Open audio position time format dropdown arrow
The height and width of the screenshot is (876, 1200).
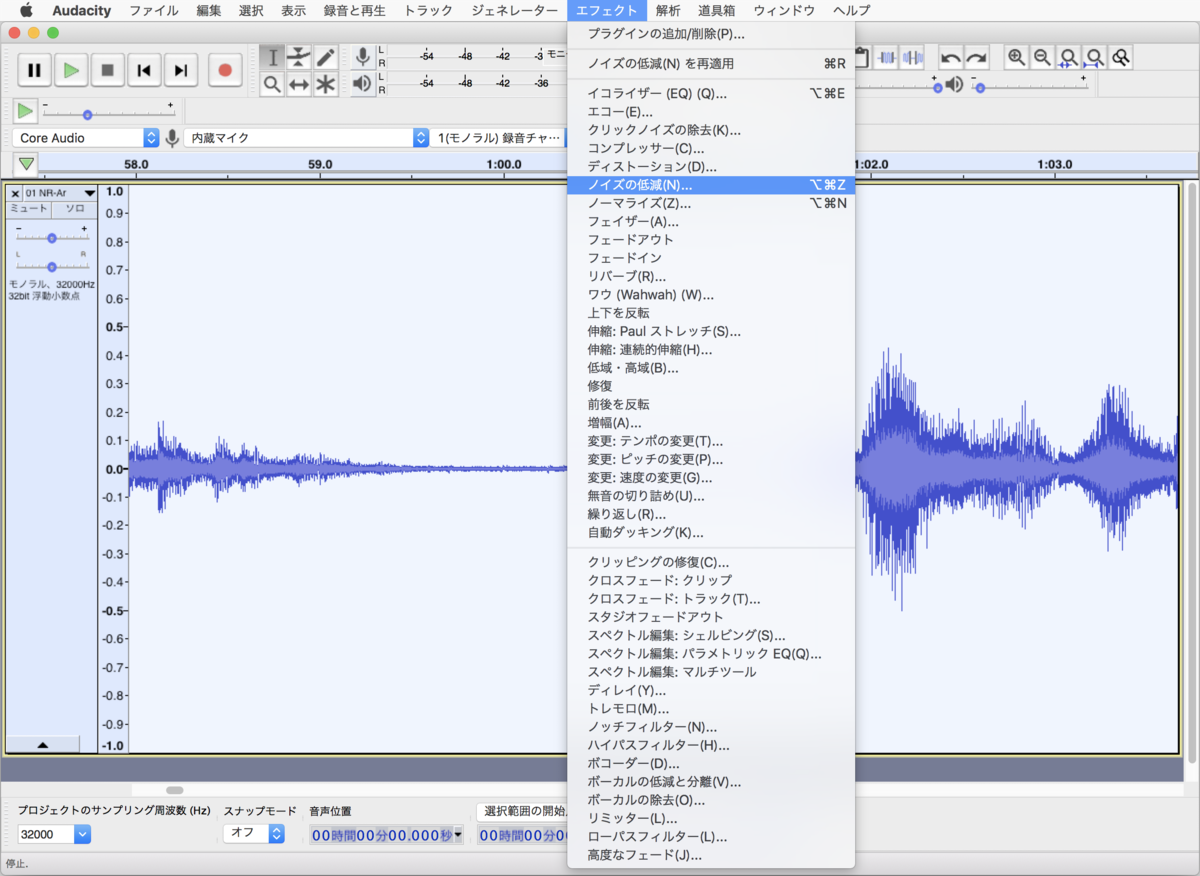458,835
